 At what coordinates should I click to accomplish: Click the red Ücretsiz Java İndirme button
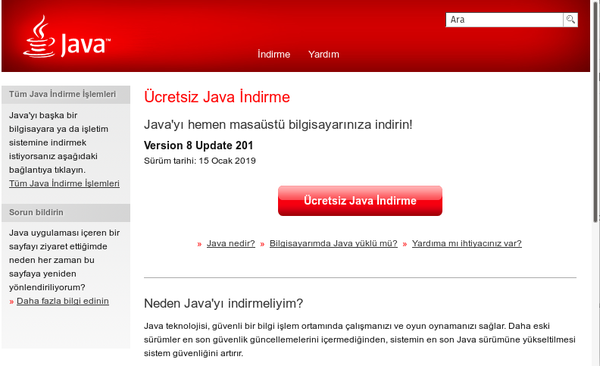point(360,201)
